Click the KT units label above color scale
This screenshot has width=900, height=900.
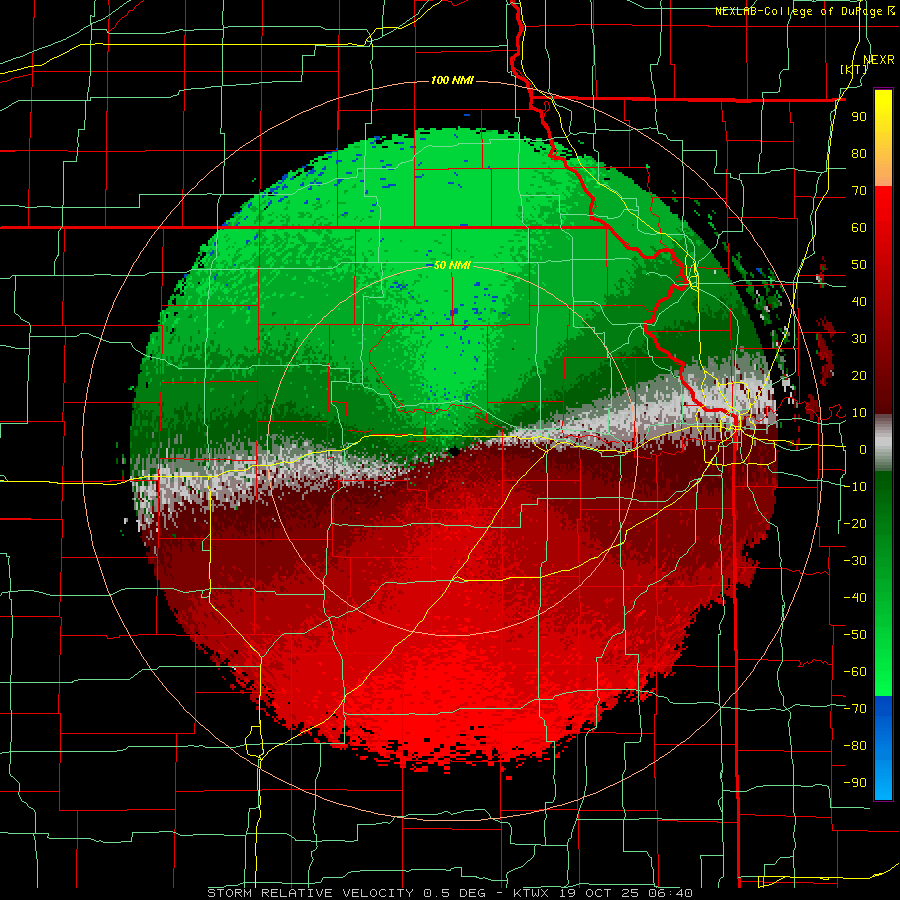point(854,69)
